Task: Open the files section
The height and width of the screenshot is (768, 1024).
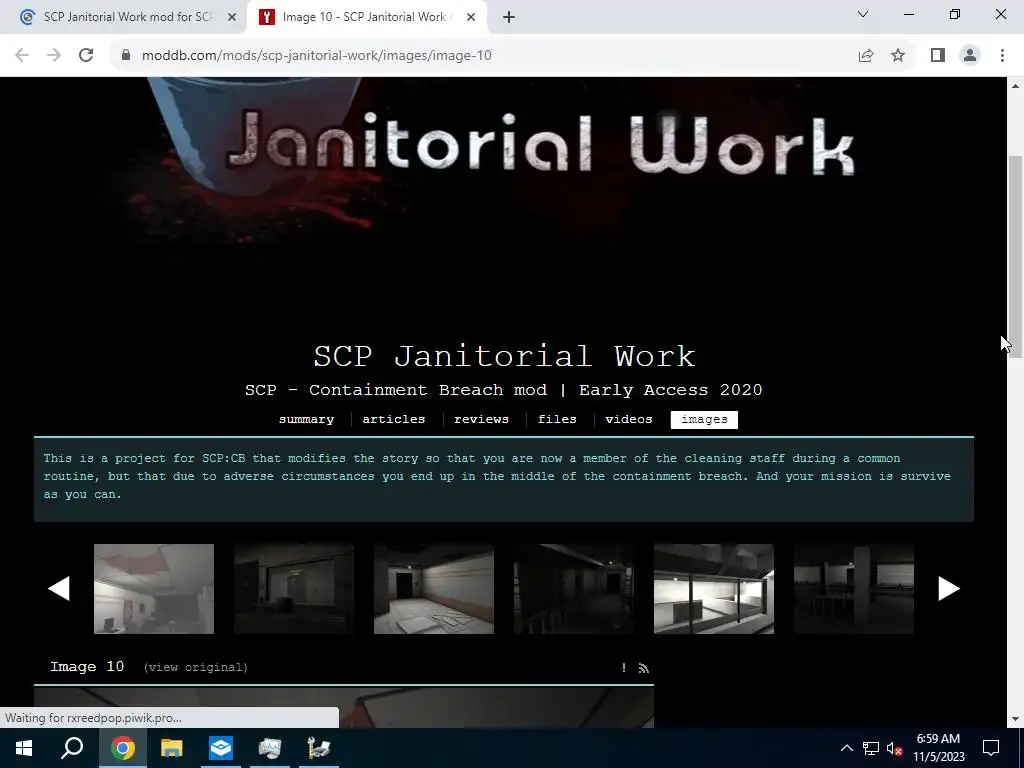Action: pyautogui.click(x=557, y=419)
